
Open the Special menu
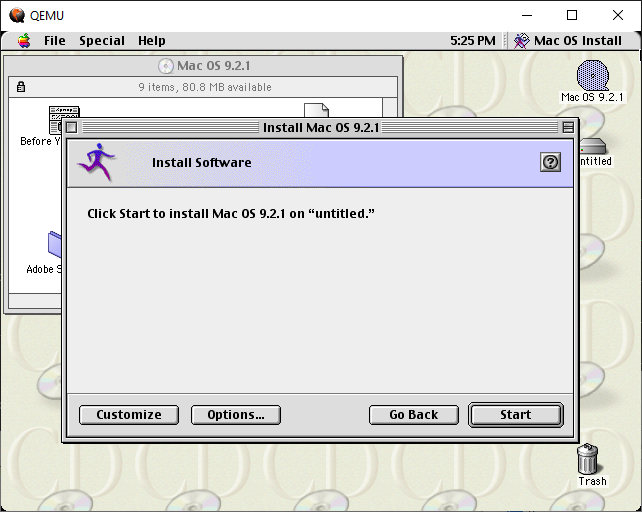pos(102,41)
